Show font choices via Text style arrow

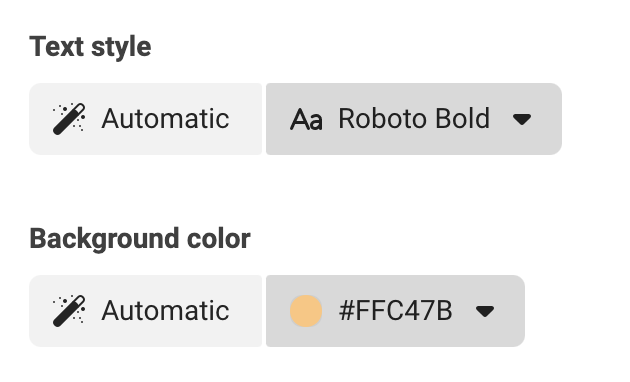tap(522, 119)
